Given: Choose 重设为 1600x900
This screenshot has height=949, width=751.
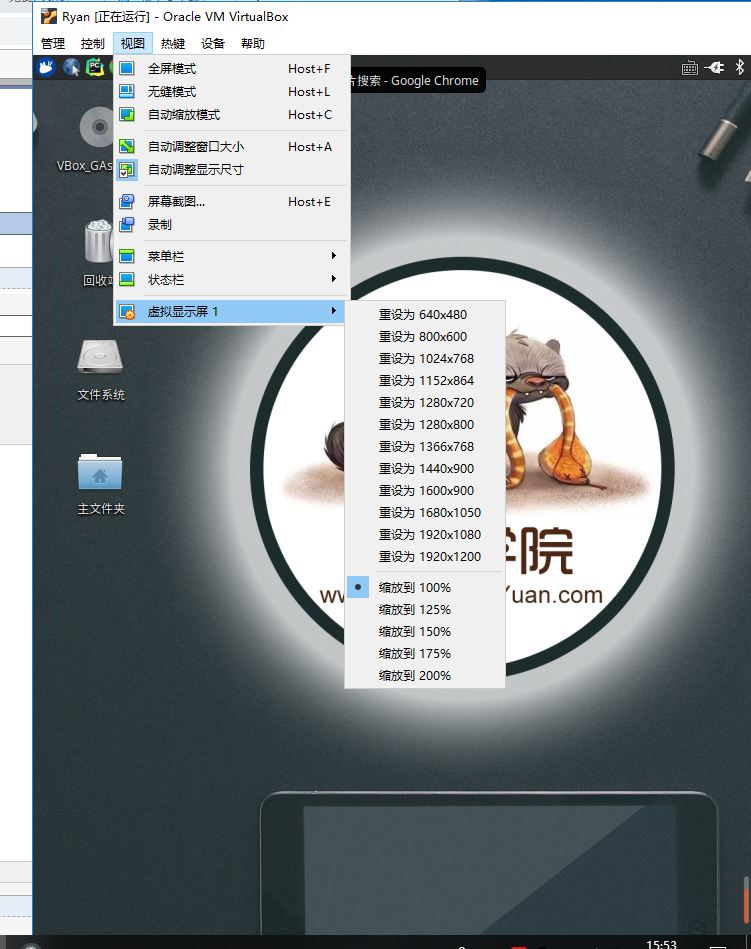Looking at the screenshot, I should coord(425,490).
